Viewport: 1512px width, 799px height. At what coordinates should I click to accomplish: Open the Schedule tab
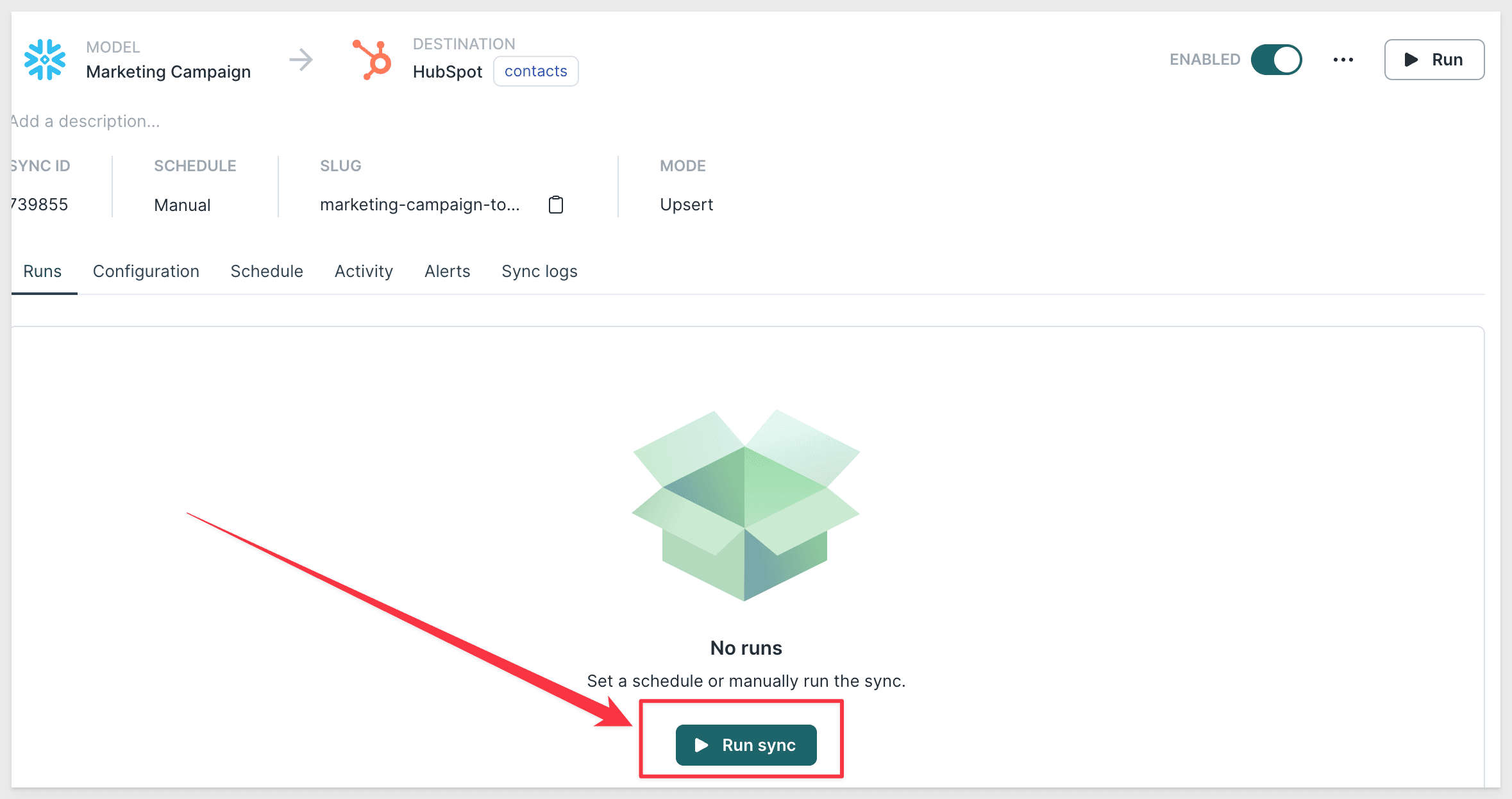pyautogui.click(x=267, y=271)
